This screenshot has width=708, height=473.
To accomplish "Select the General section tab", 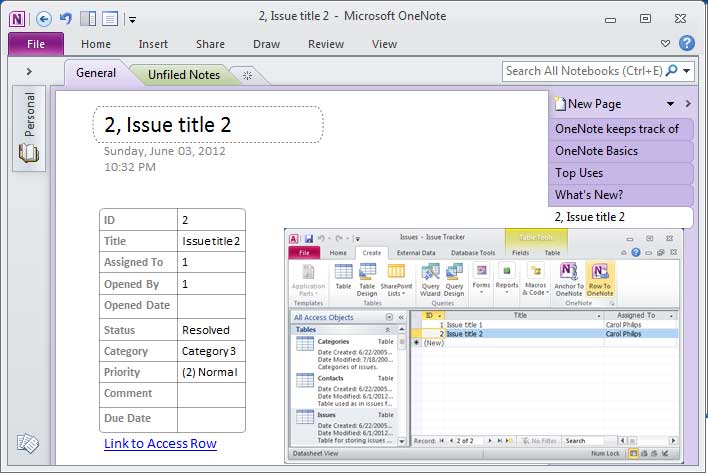I will [96, 73].
